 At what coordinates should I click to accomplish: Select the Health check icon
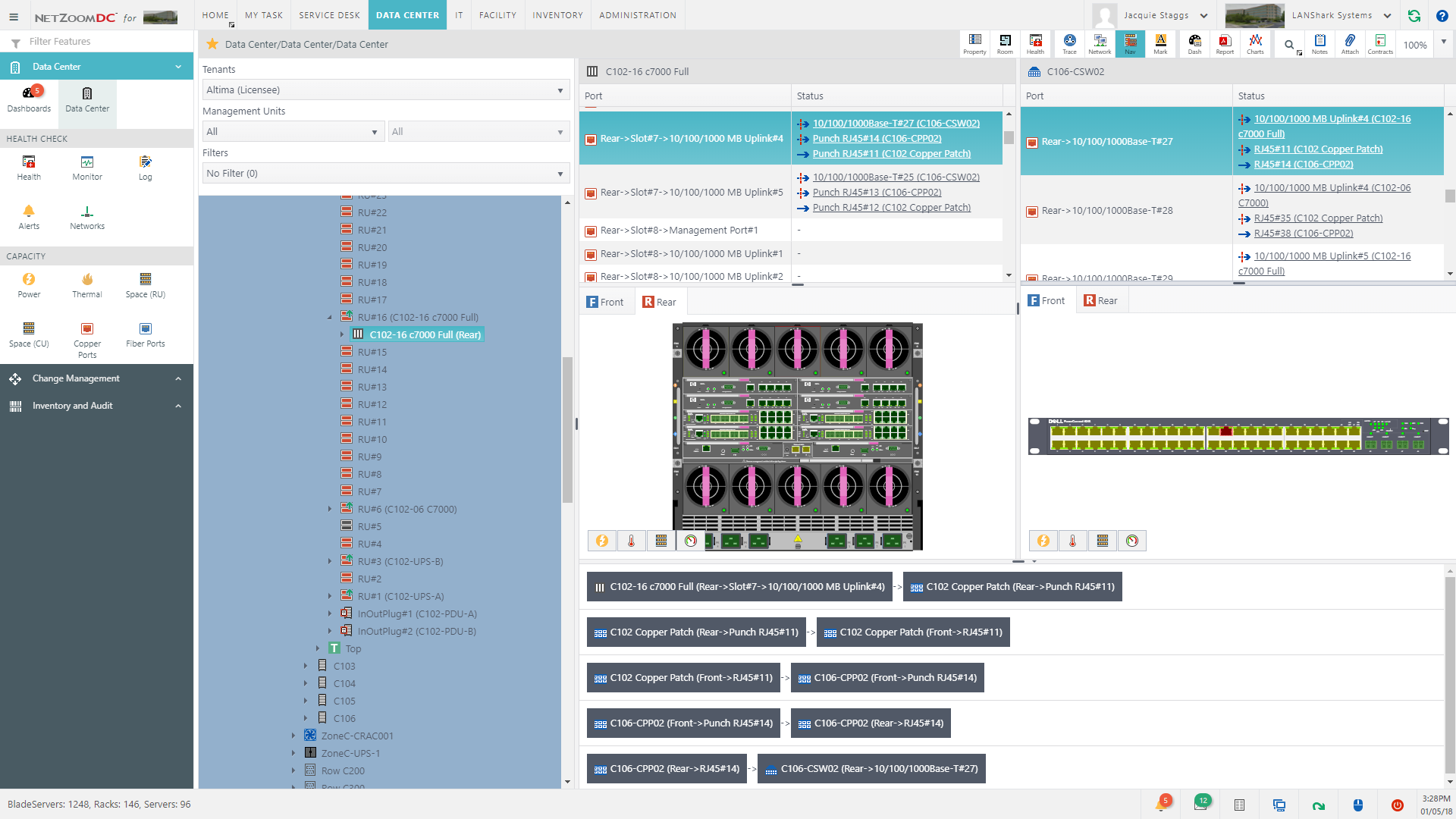pyautogui.click(x=28, y=162)
